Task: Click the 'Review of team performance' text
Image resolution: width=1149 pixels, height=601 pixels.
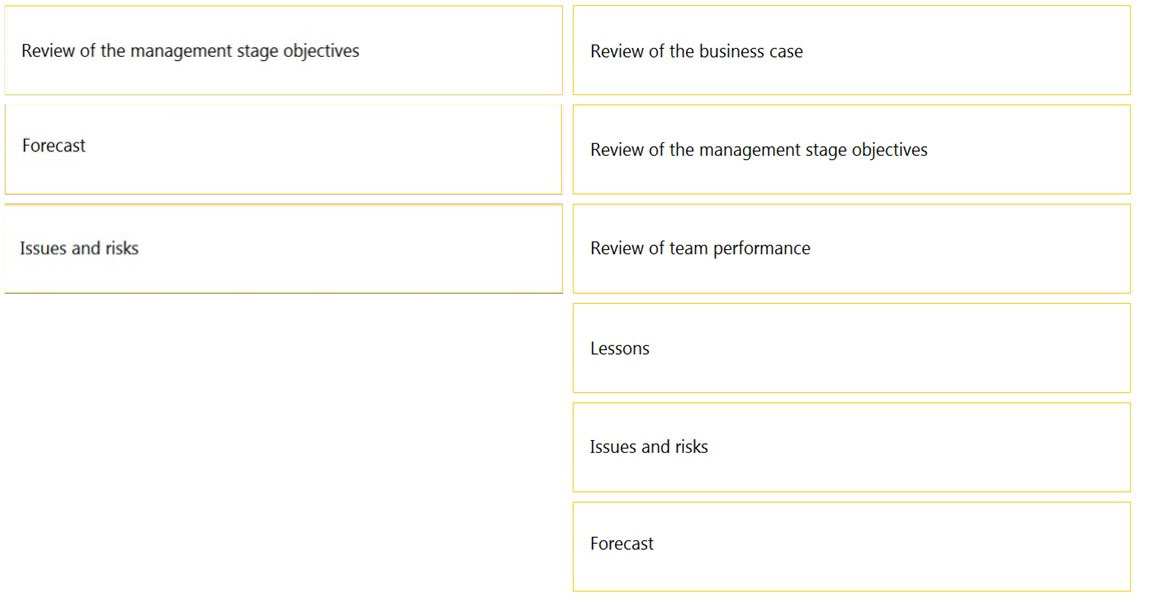Action: click(x=700, y=248)
